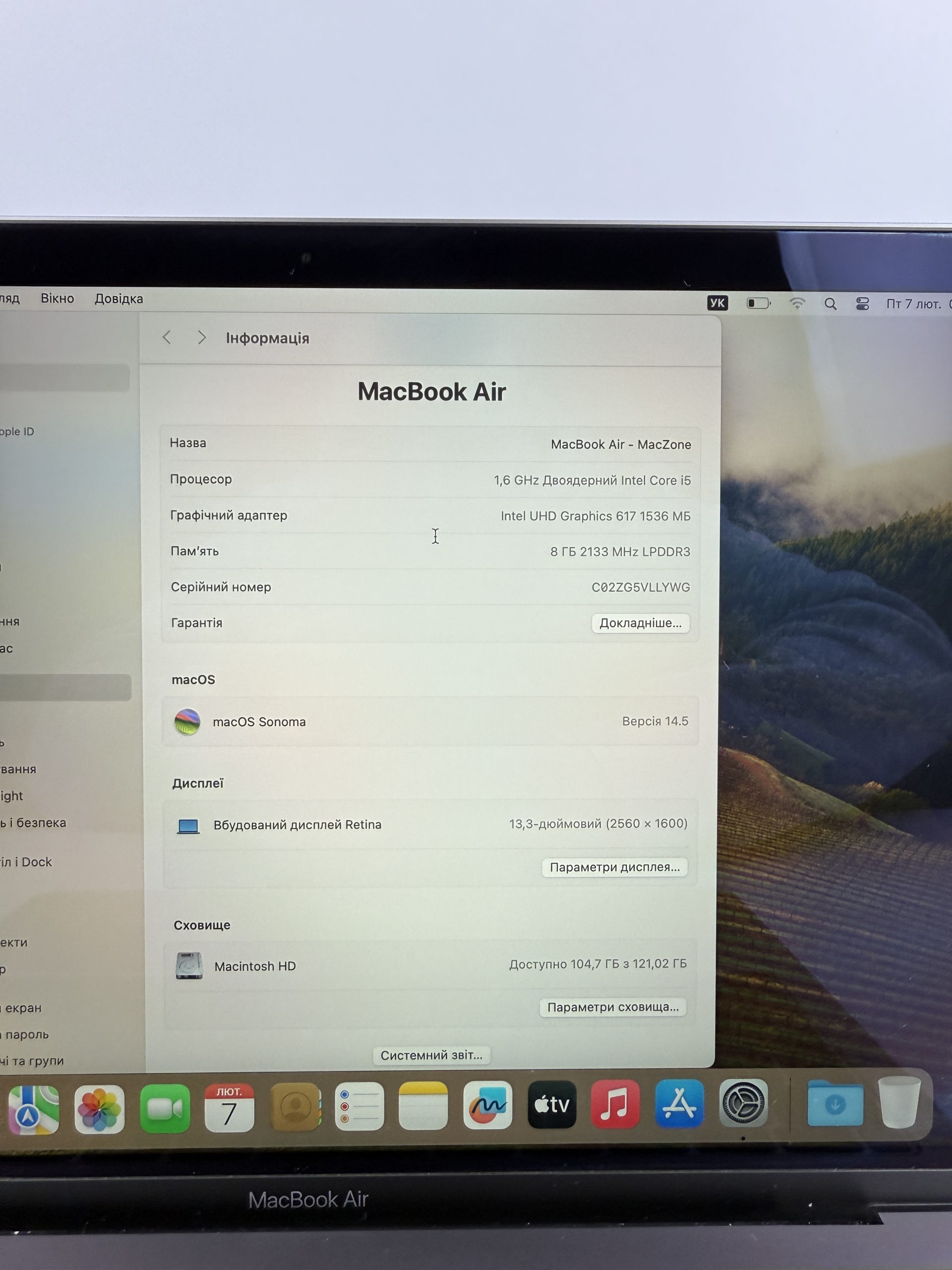Open Control Center from menu bar

click(x=862, y=304)
